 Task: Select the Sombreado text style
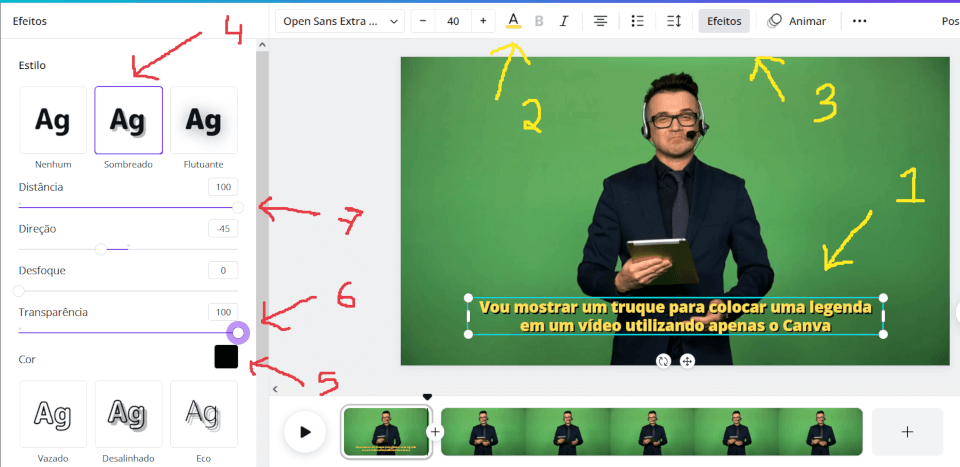(129, 120)
